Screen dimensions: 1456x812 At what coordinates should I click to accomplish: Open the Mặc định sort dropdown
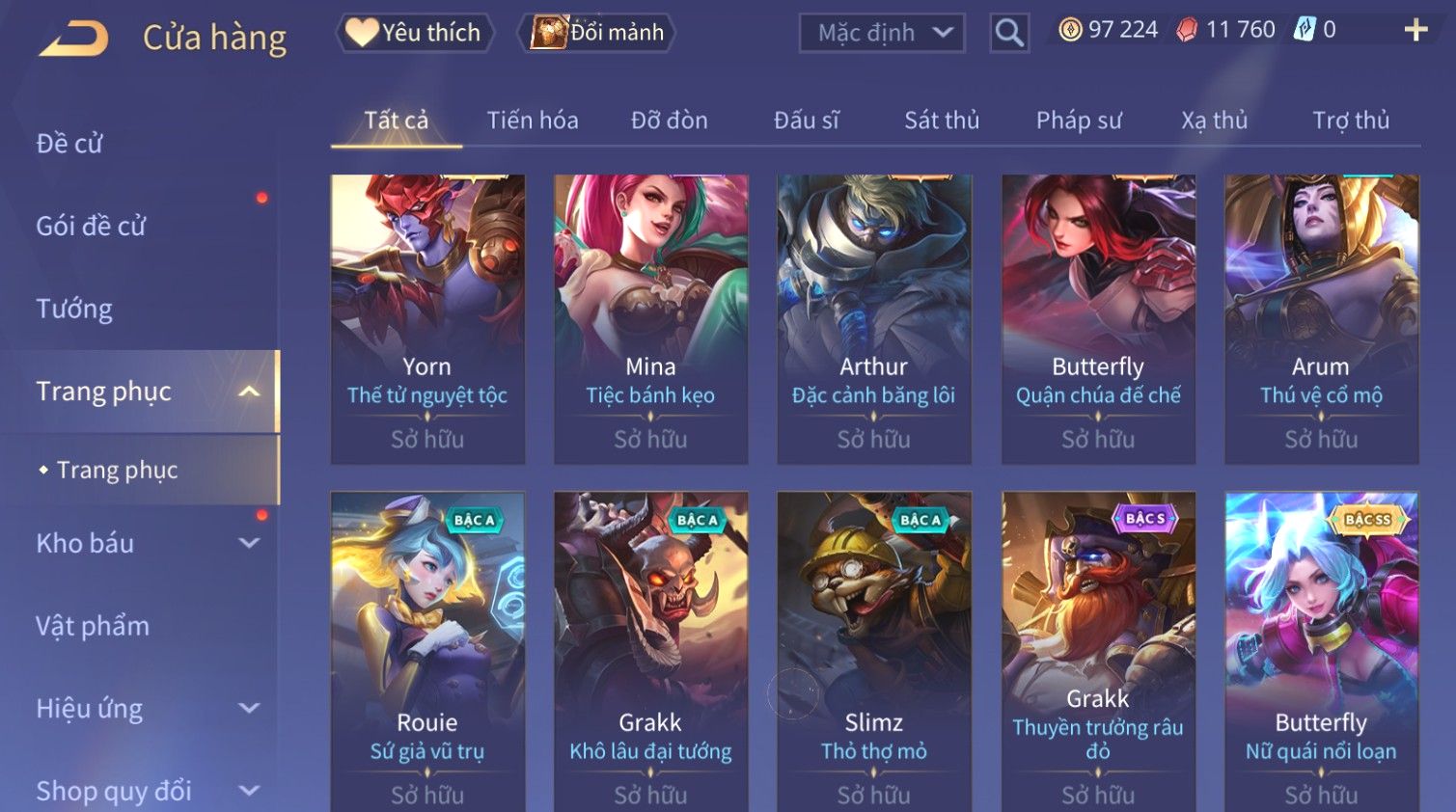point(882,33)
